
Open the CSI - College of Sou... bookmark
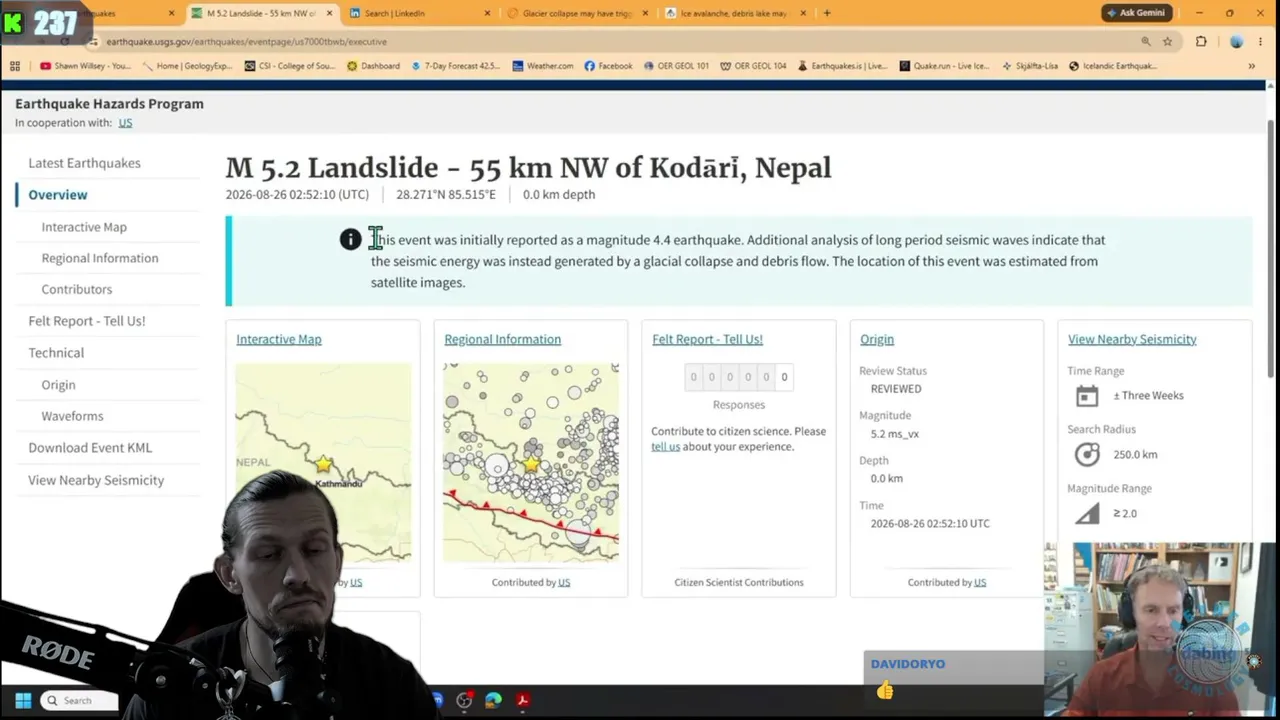[x=291, y=66]
